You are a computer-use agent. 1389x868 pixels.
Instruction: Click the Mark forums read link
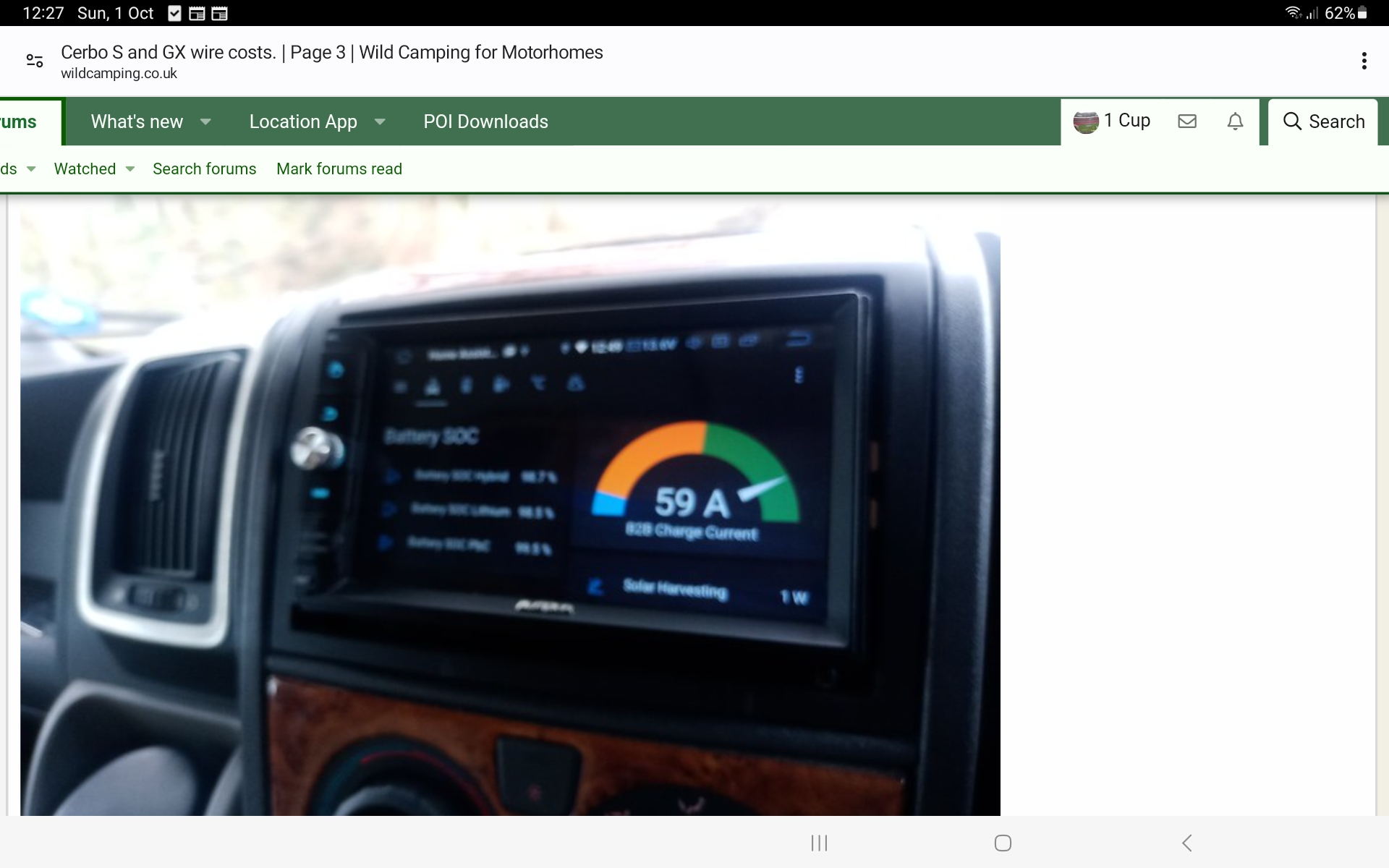coord(339,169)
